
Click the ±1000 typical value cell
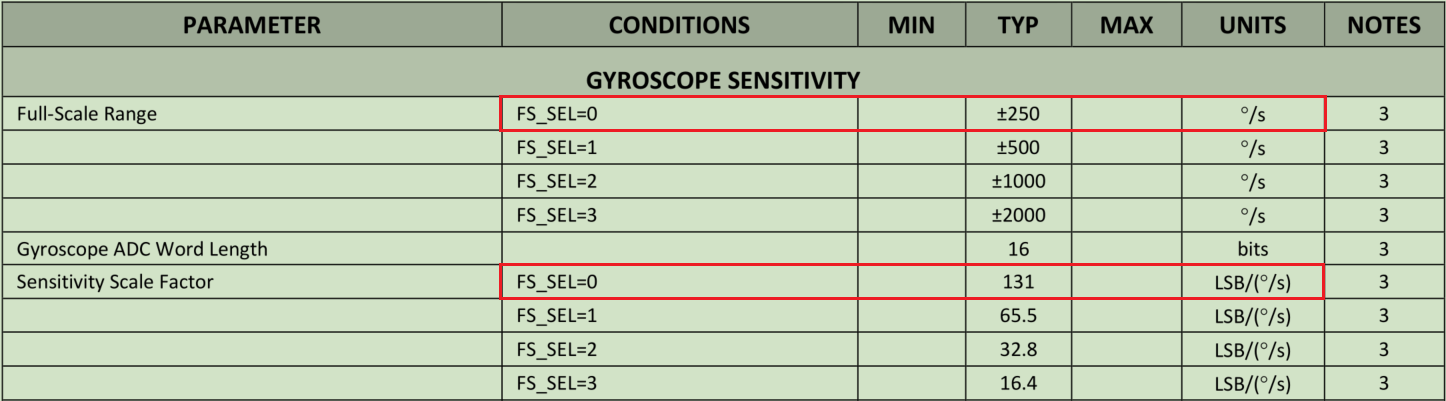click(1018, 182)
